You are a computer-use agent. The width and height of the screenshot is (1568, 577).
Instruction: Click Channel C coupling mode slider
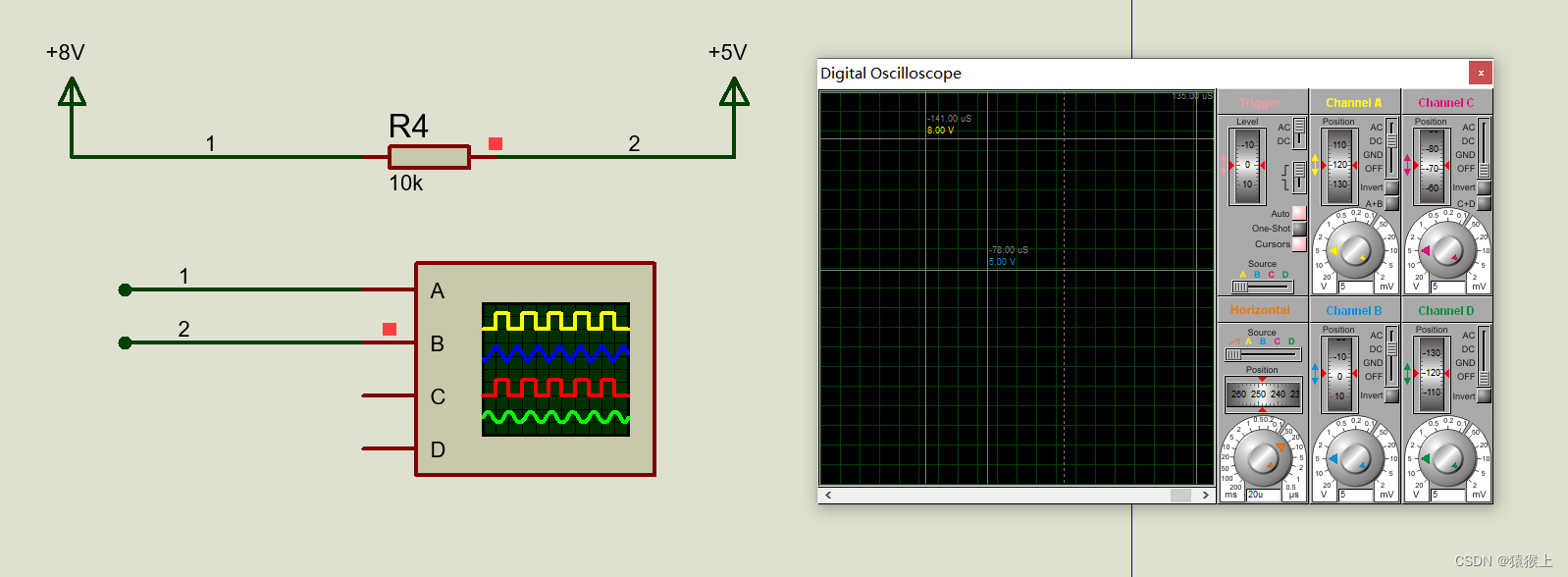click(x=1484, y=149)
